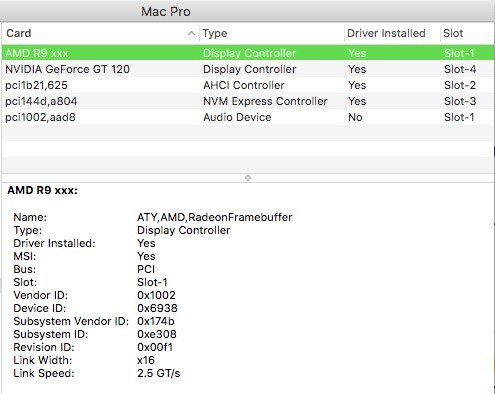Click the pane splitter handle dot
495x394 pixels.
tap(248, 178)
